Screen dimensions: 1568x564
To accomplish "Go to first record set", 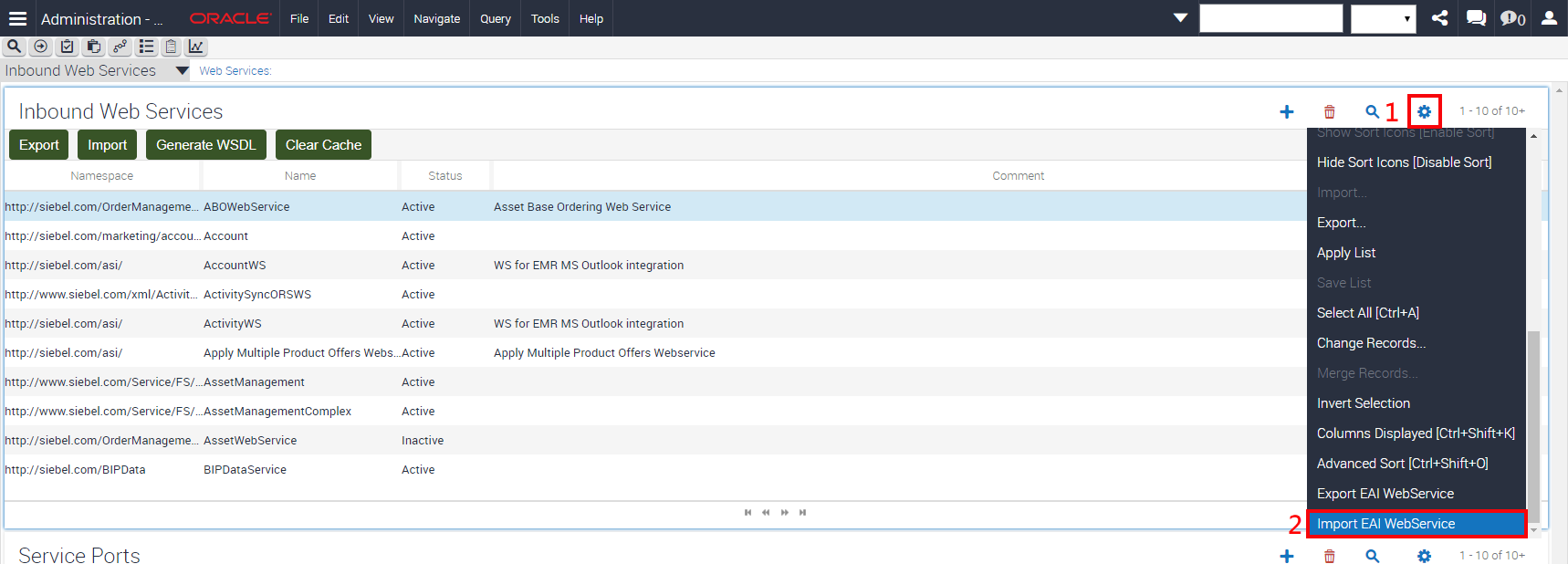I will click(x=747, y=512).
